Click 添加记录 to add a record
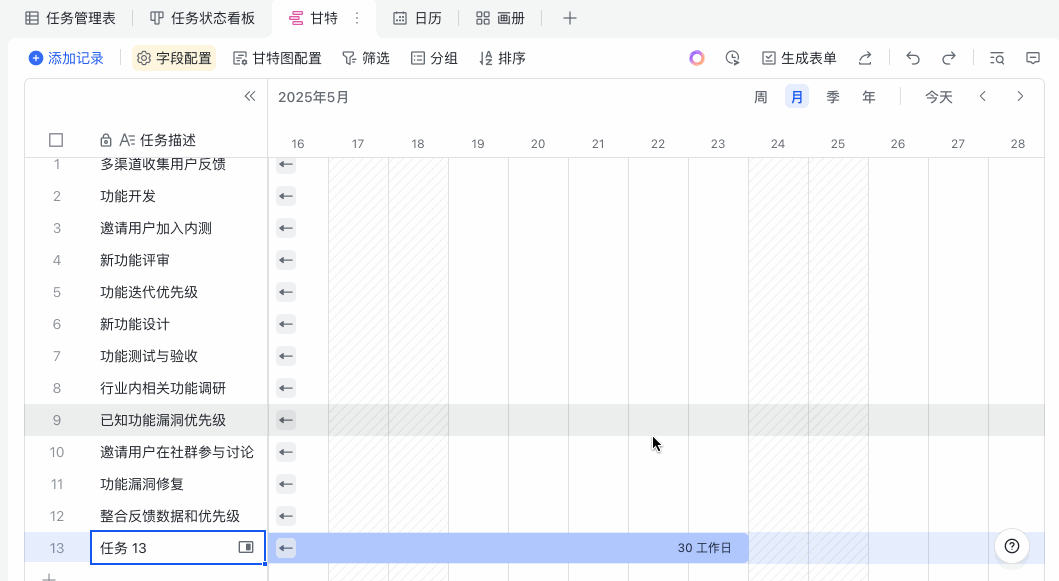The image size is (1059, 581). tap(66, 58)
